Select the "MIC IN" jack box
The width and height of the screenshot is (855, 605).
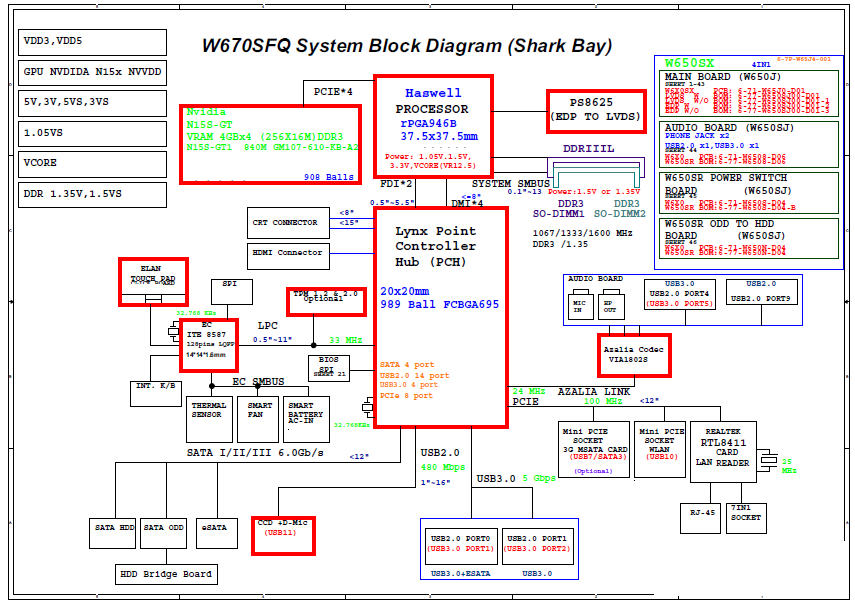tap(581, 305)
